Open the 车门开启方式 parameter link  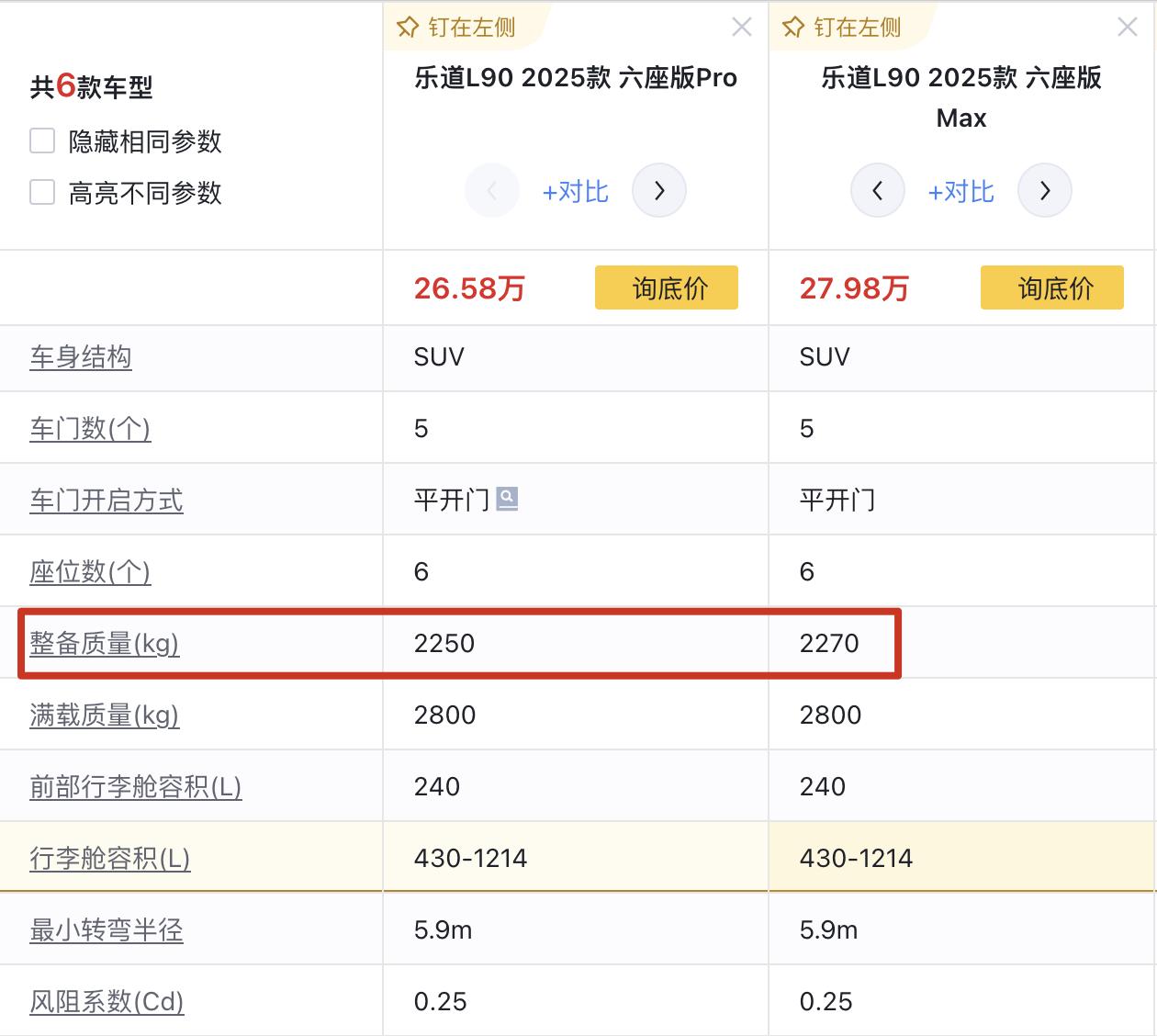click(x=107, y=501)
